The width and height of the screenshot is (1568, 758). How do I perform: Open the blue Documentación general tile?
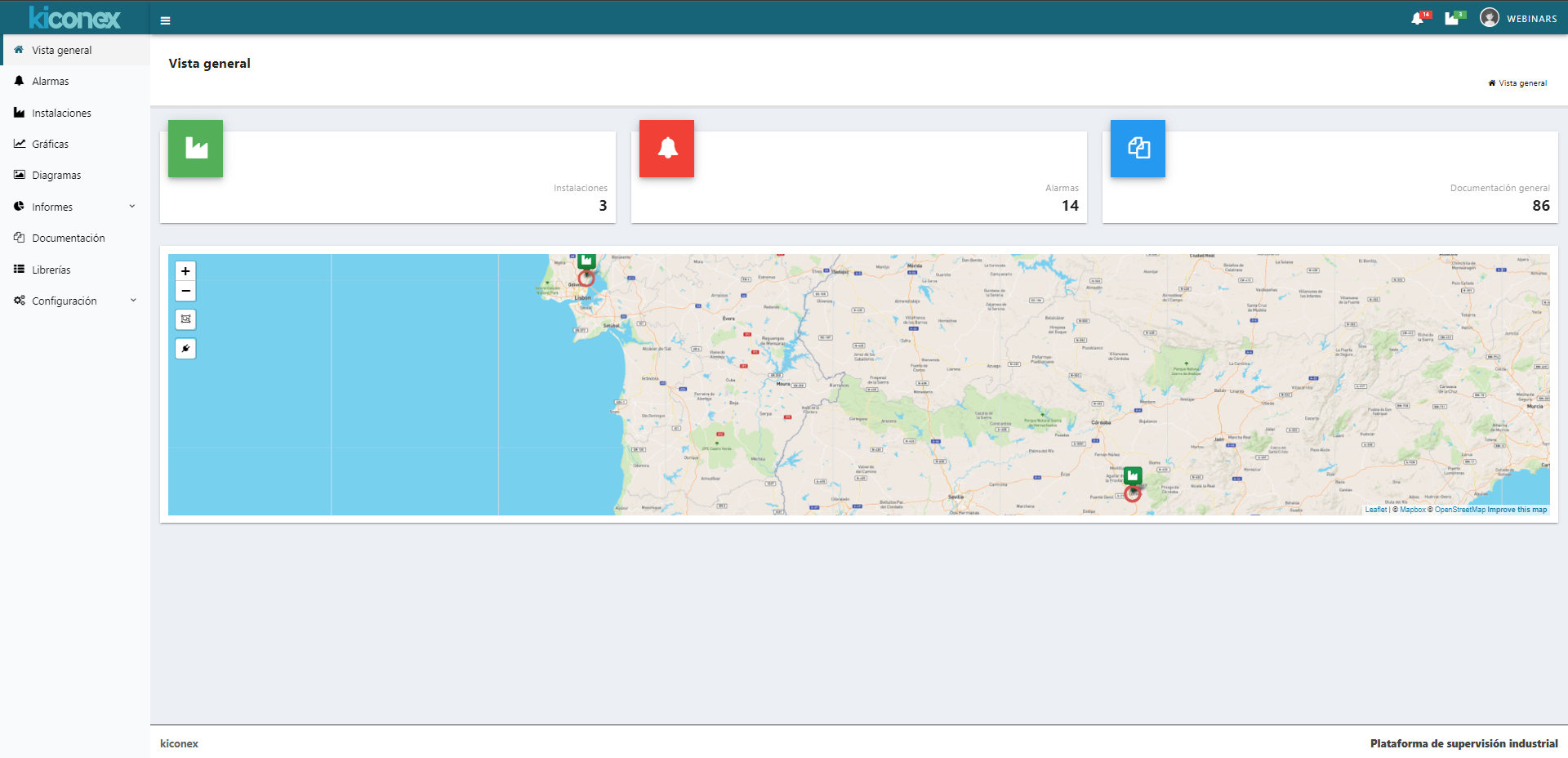1138,149
